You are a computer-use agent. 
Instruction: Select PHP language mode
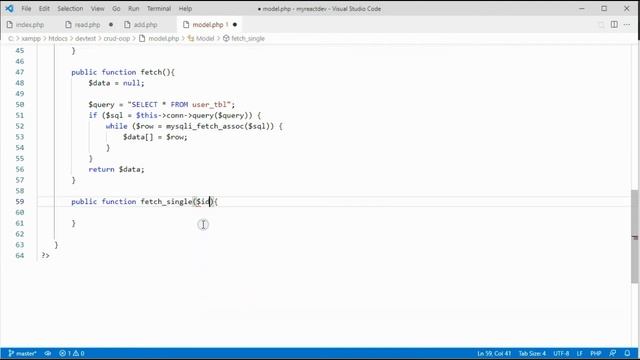point(596,353)
